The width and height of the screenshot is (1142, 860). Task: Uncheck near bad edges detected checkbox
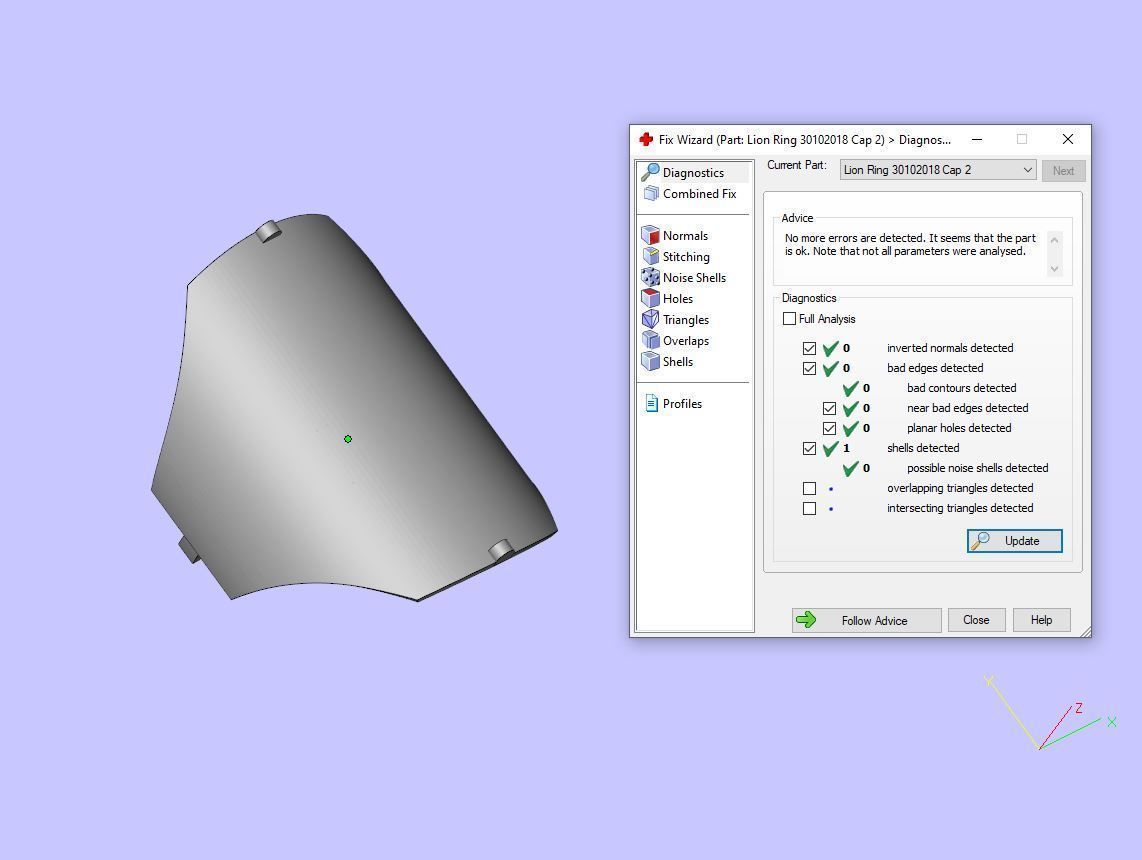pyautogui.click(x=830, y=409)
